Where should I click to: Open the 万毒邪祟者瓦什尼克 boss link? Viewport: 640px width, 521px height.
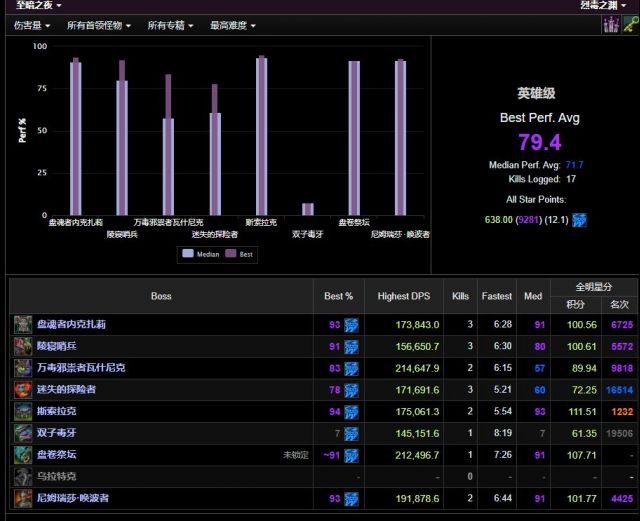click(81, 368)
